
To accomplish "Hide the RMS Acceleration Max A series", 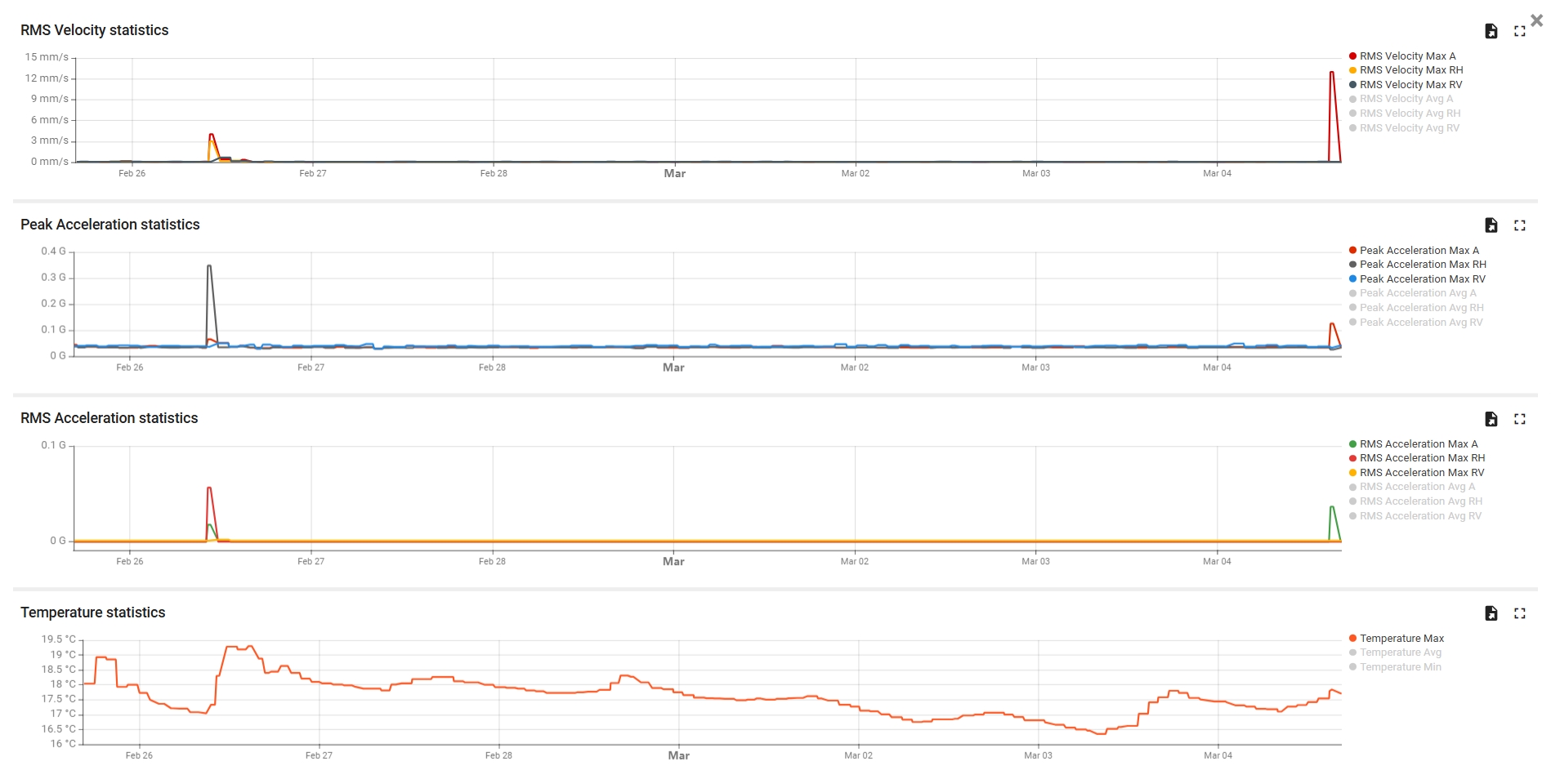I will (1418, 444).
